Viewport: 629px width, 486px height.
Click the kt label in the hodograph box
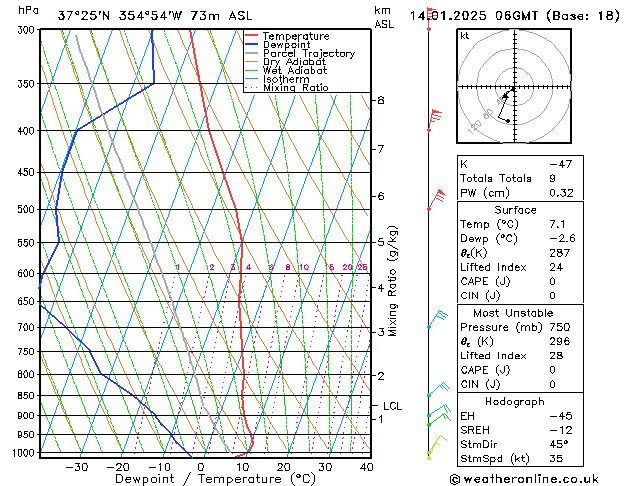click(465, 36)
